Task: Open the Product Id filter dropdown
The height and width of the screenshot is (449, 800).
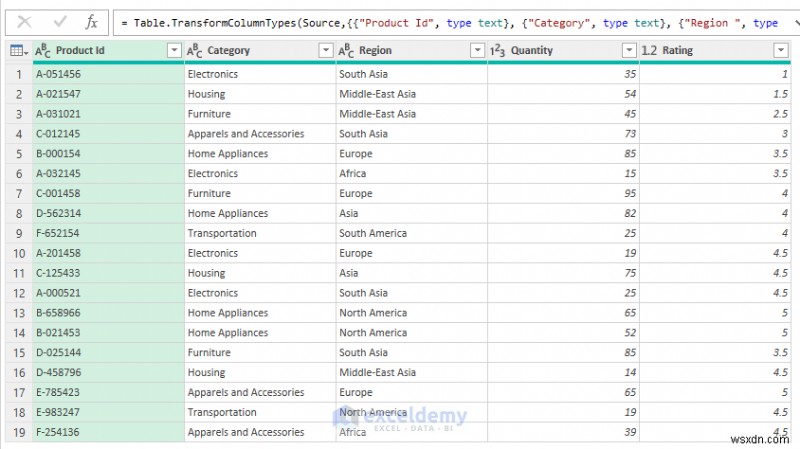Action: pyautogui.click(x=174, y=50)
